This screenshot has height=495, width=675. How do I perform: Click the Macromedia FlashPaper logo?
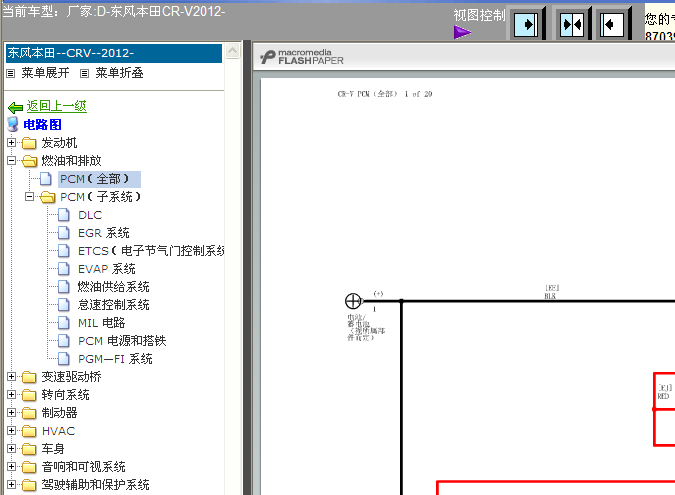point(302,57)
